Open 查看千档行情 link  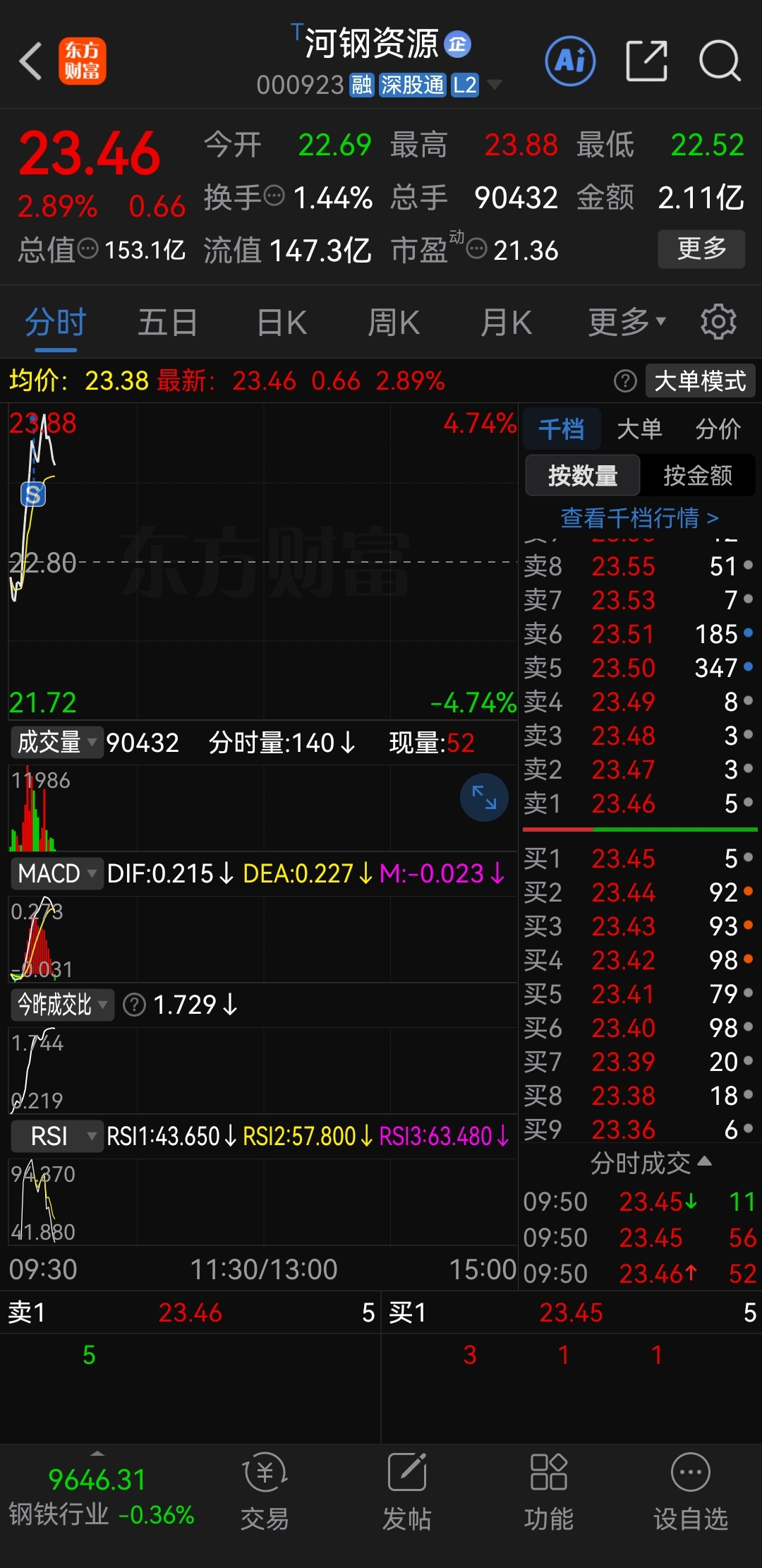tap(640, 517)
